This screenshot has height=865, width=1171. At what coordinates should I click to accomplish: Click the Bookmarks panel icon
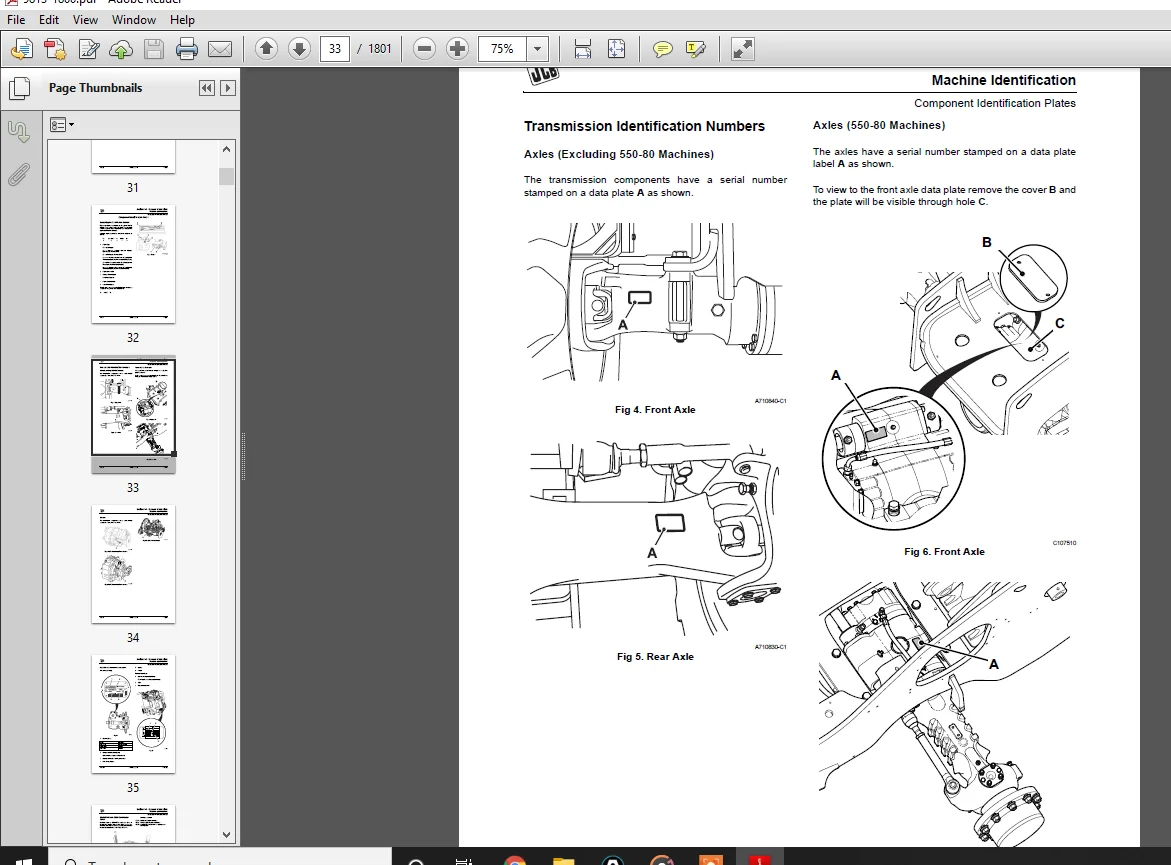(x=19, y=131)
